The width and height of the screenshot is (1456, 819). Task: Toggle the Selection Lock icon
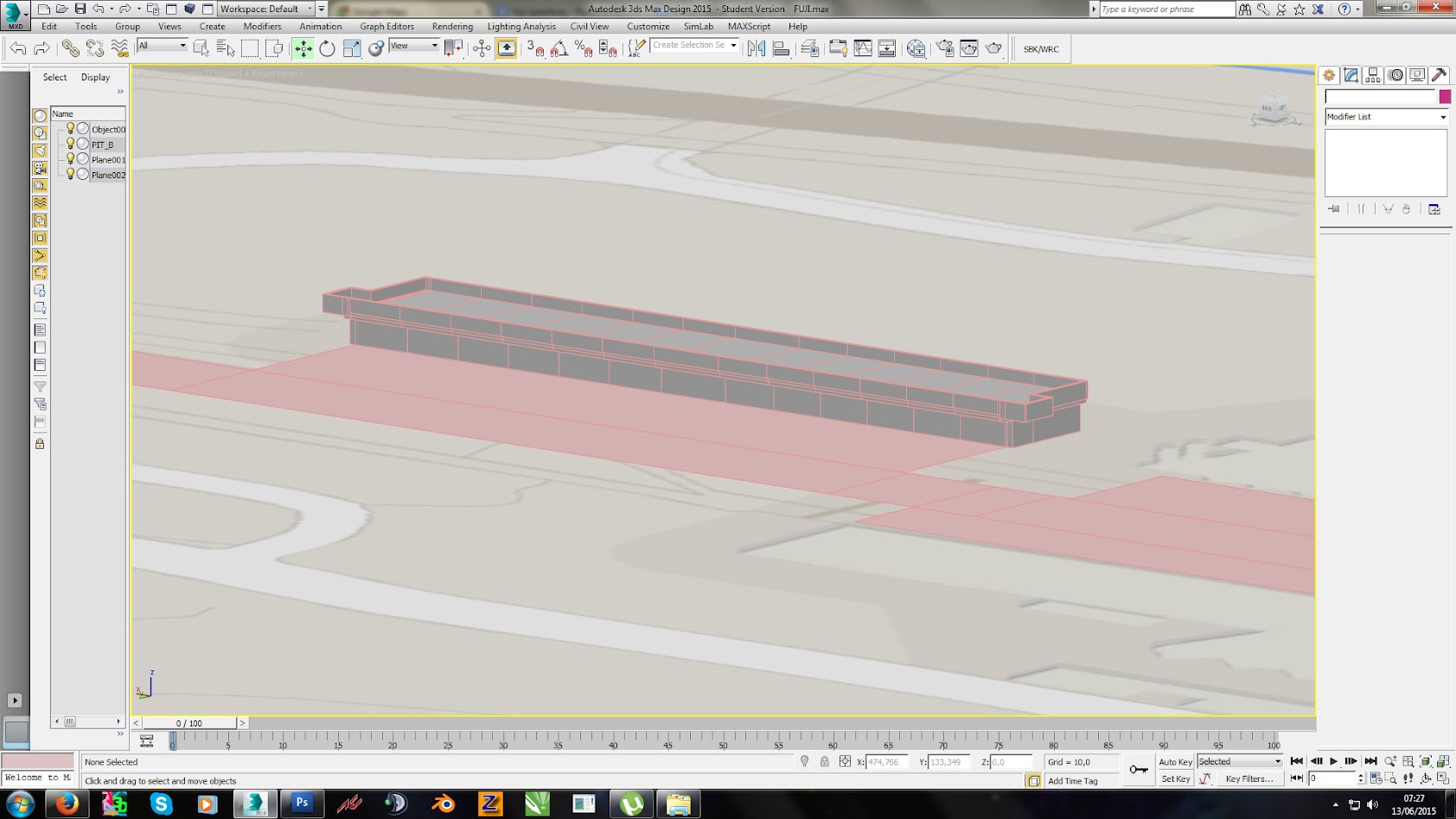[x=824, y=762]
